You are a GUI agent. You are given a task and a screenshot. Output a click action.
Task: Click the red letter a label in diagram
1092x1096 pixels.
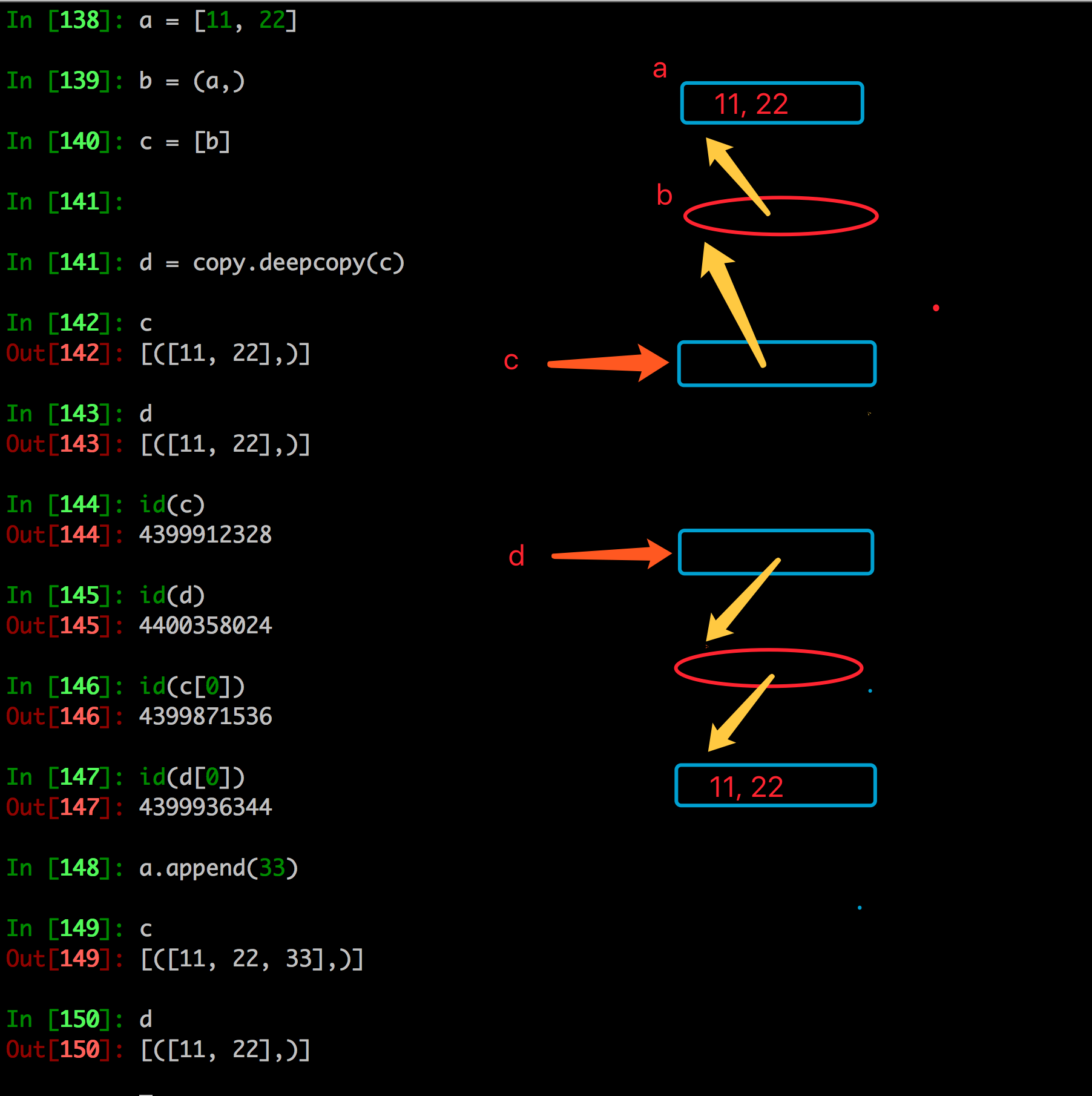tap(659, 69)
